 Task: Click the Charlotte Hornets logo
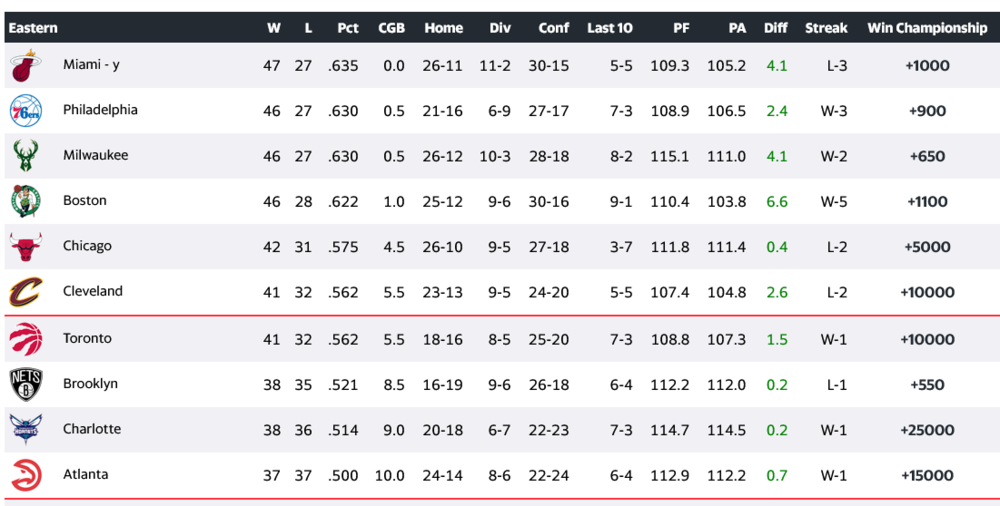[x=25, y=429]
